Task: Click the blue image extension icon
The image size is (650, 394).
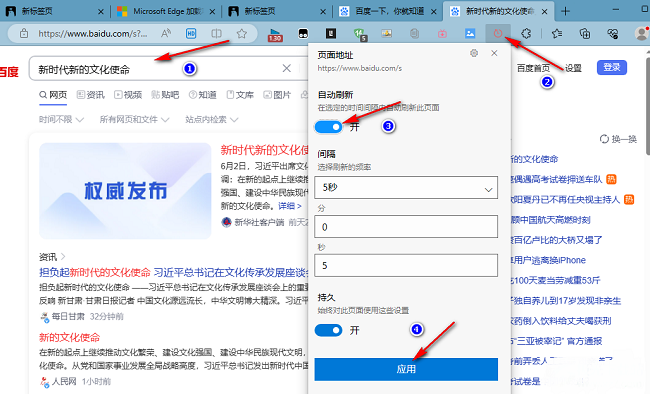Action: [470, 33]
